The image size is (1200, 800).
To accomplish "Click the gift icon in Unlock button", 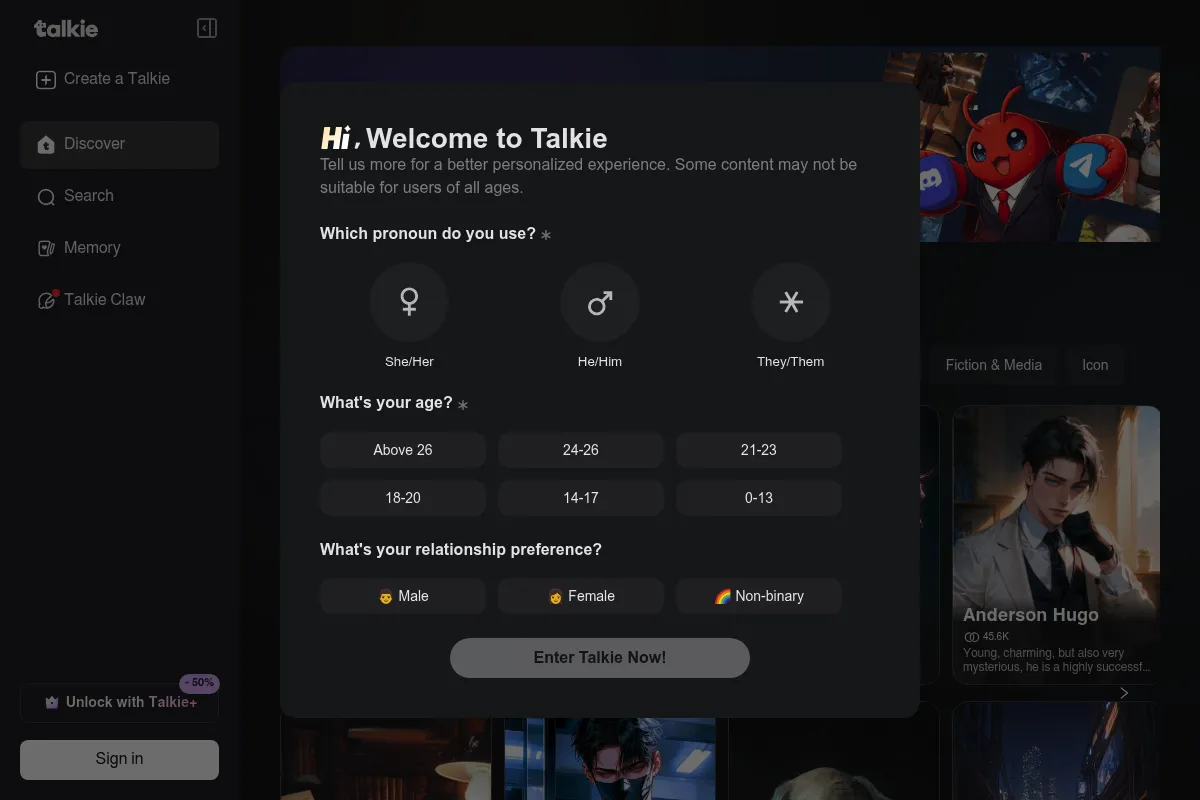I will pyautogui.click(x=52, y=703).
